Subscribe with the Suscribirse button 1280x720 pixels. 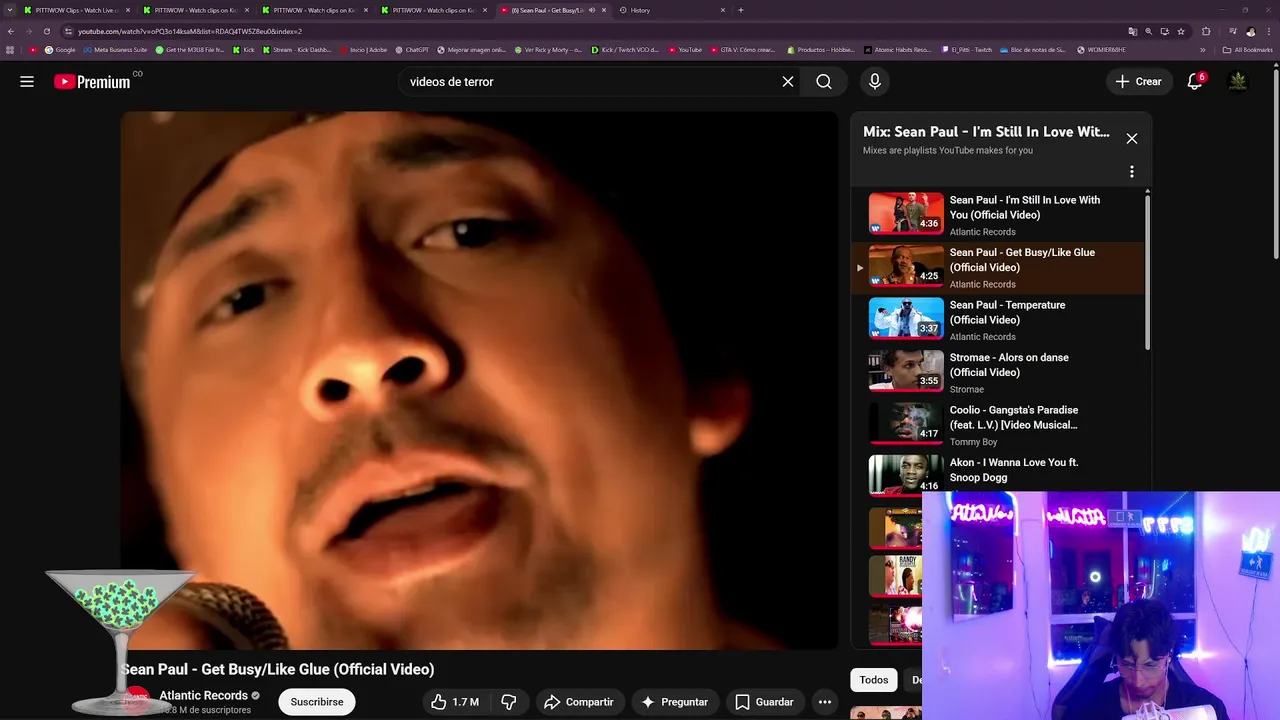tap(317, 702)
